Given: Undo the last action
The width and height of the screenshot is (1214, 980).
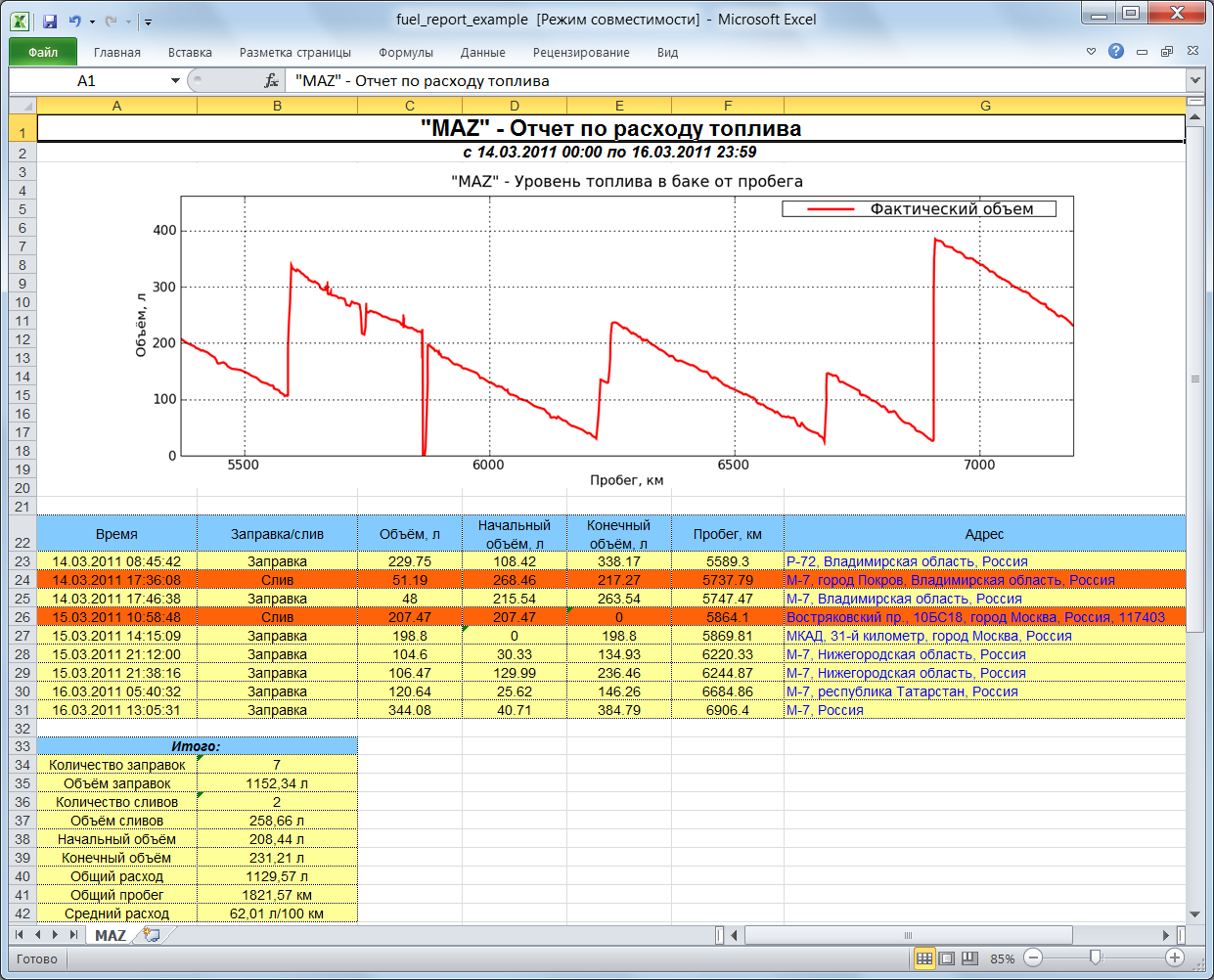Looking at the screenshot, I should [x=74, y=21].
